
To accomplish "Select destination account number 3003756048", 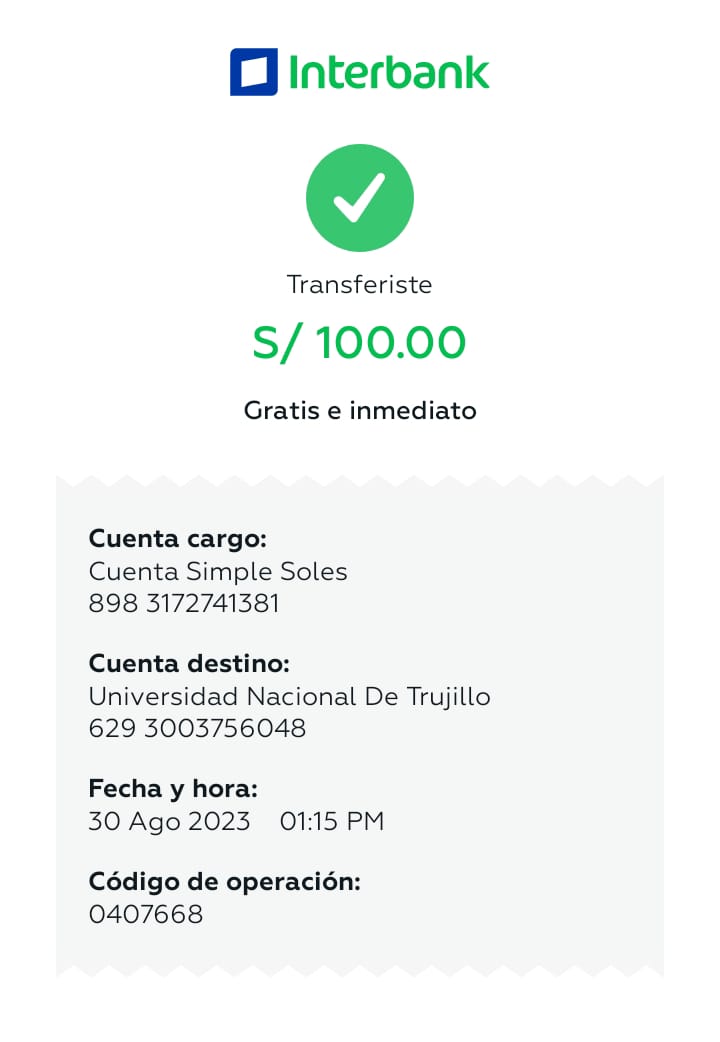I will (225, 729).
